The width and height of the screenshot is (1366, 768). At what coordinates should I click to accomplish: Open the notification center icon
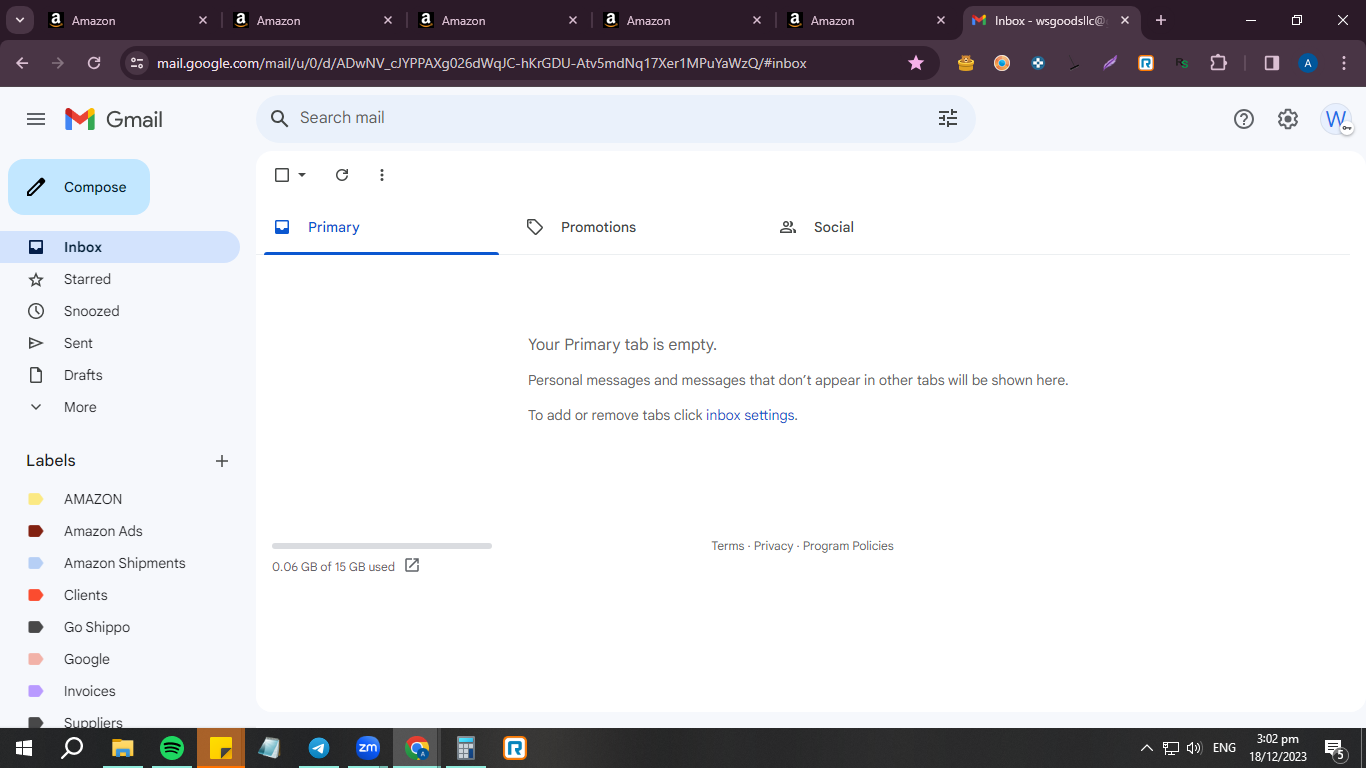pyautogui.click(x=1334, y=748)
